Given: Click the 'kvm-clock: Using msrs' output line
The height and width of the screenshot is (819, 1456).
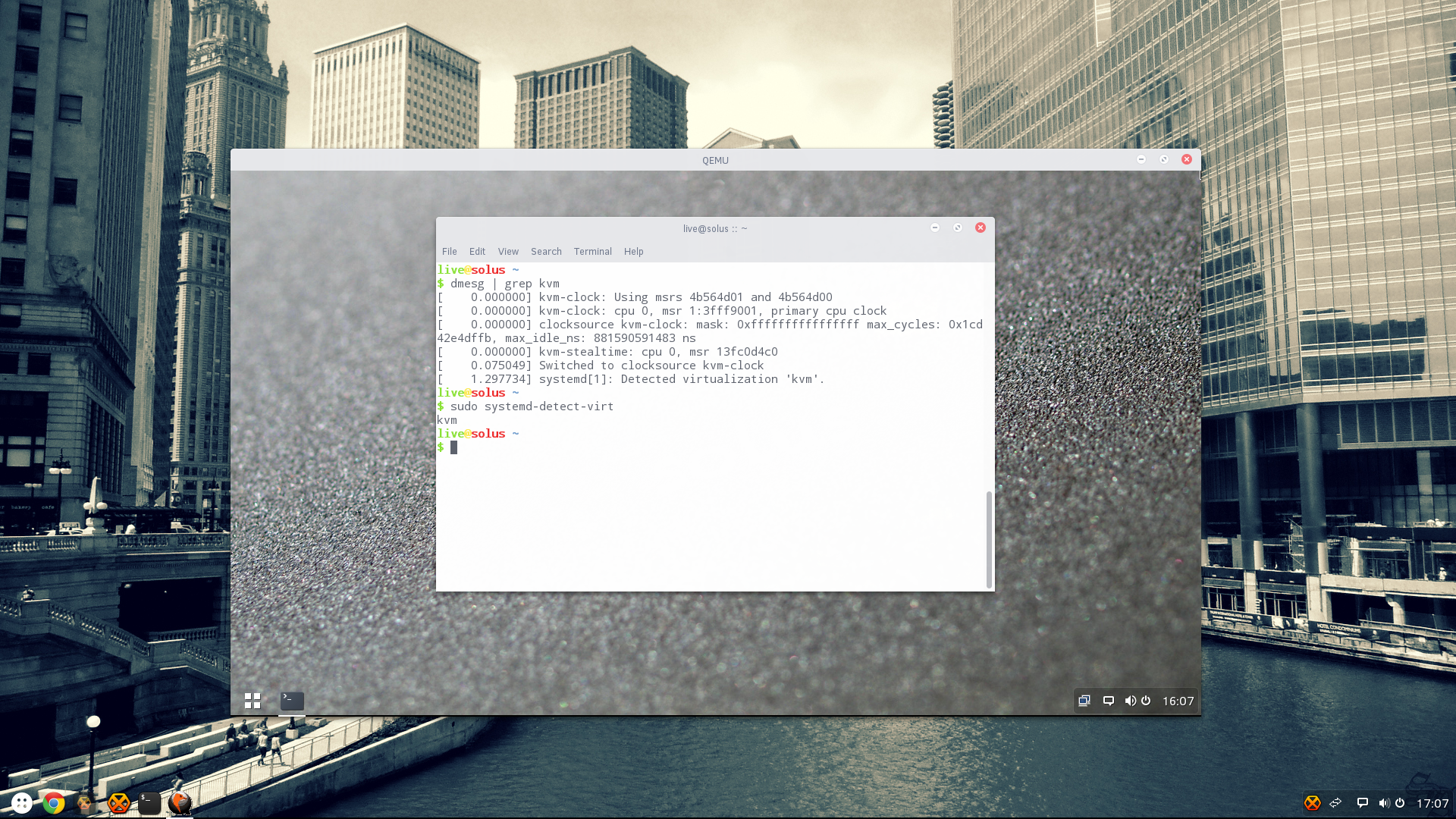Looking at the screenshot, I should click(x=635, y=297).
